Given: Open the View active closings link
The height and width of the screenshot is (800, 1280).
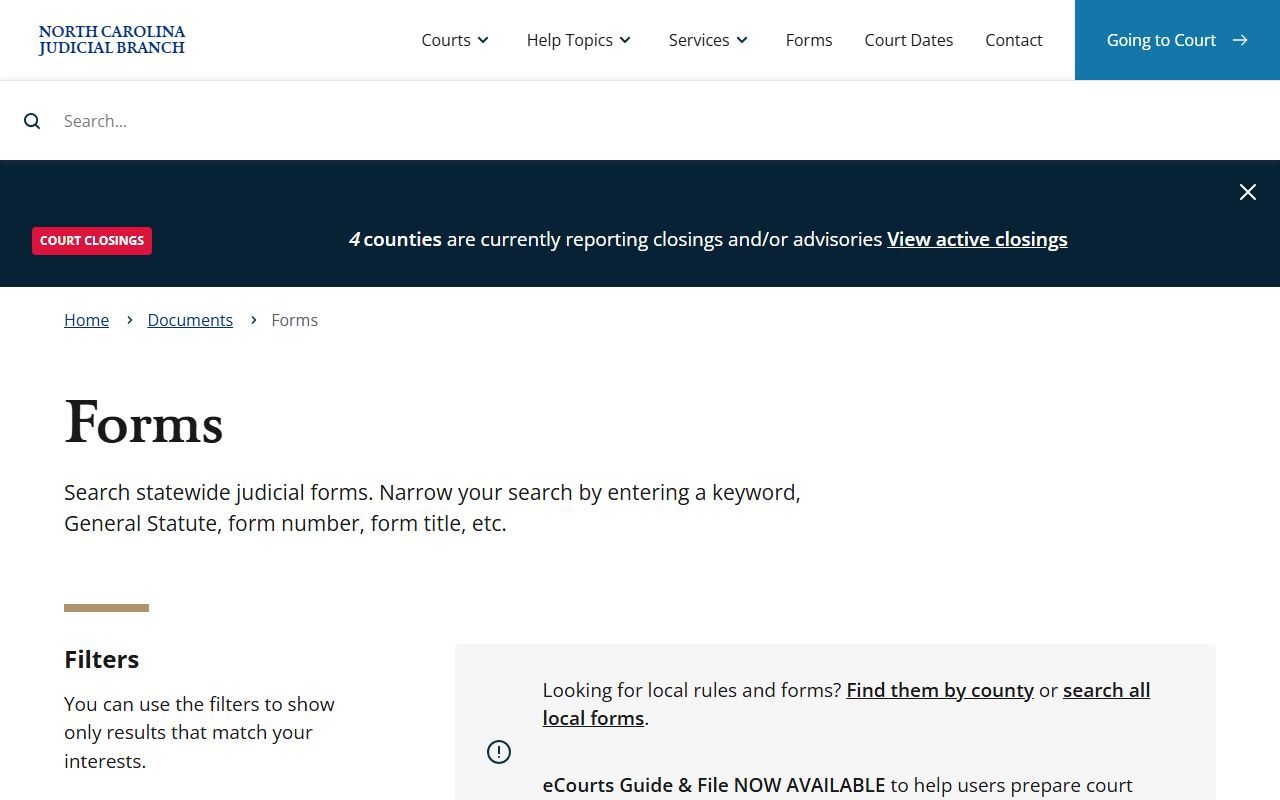Looking at the screenshot, I should point(977,239).
